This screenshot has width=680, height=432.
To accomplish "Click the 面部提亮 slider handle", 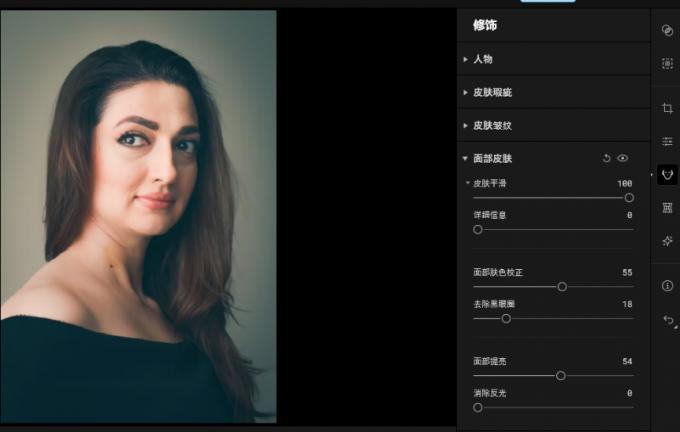I will pos(560,376).
